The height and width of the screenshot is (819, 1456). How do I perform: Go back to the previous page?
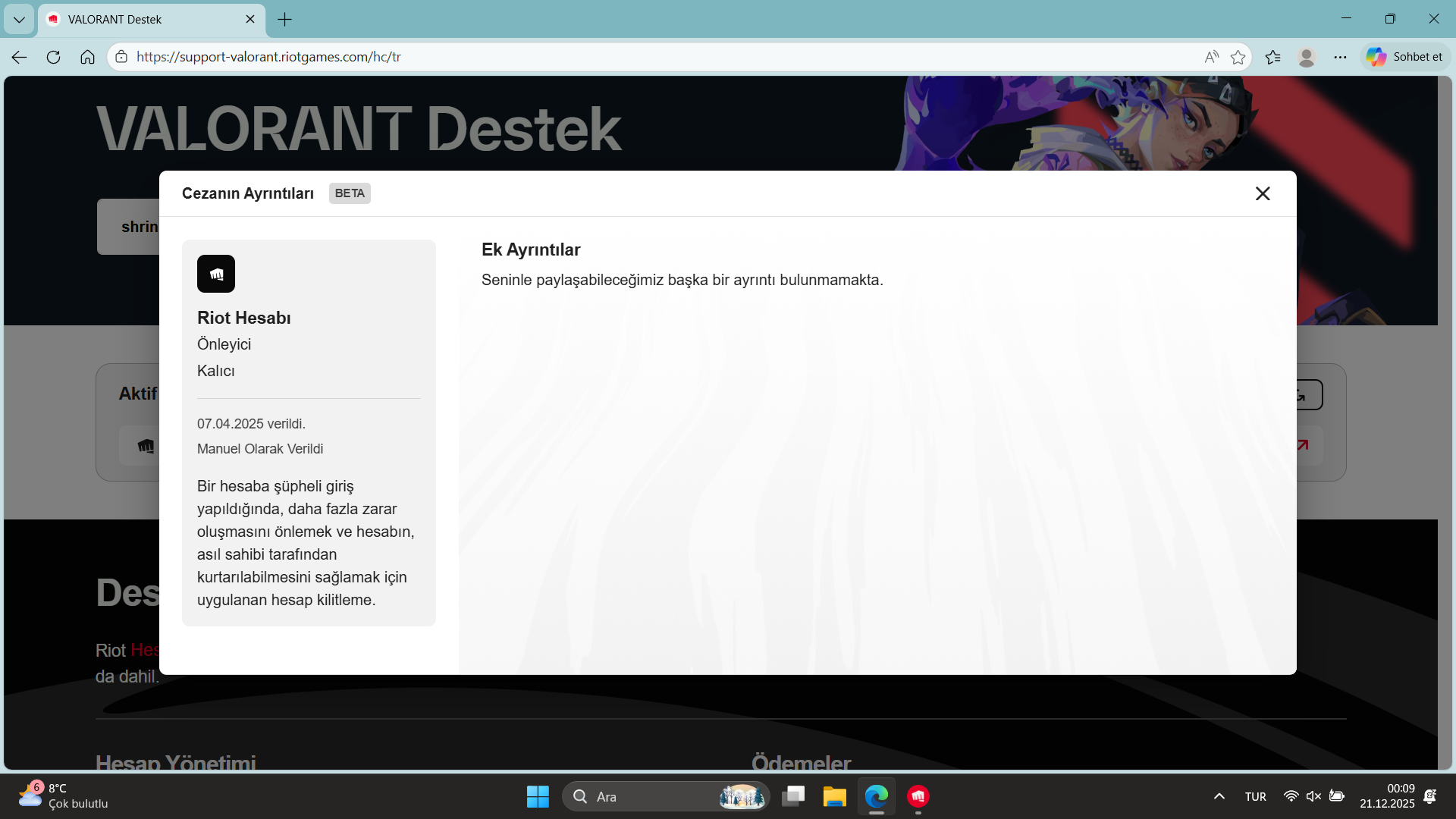pos(20,57)
